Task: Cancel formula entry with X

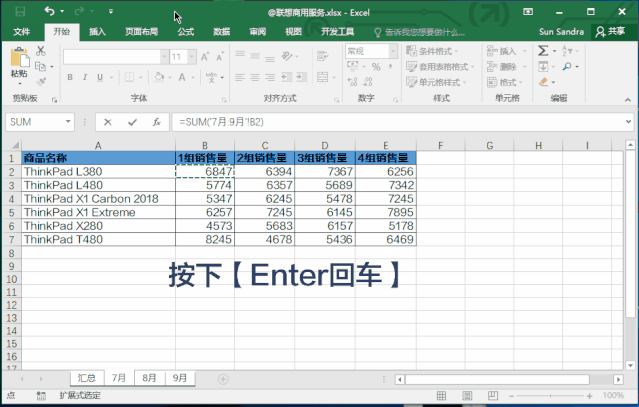Action: tap(108, 122)
